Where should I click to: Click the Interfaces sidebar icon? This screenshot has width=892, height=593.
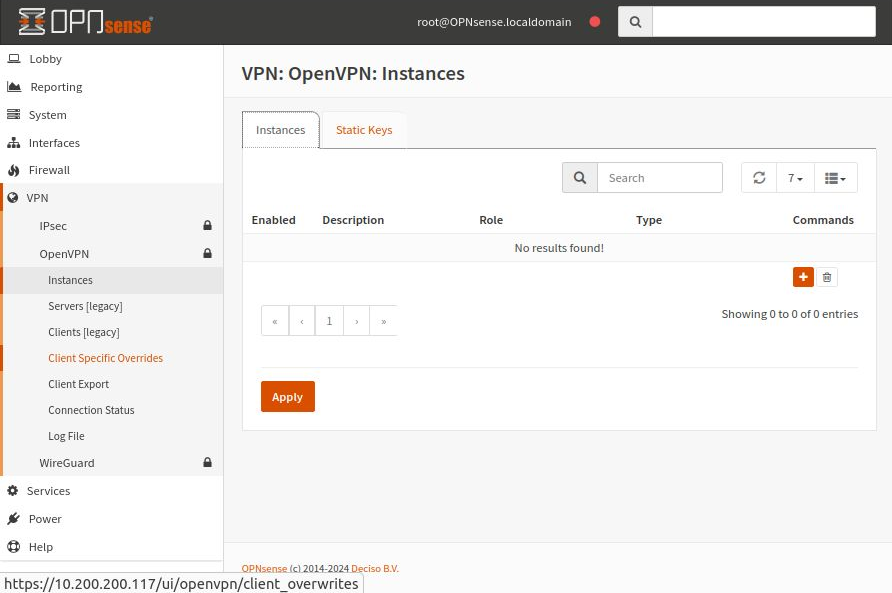pyautogui.click(x=14, y=142)
